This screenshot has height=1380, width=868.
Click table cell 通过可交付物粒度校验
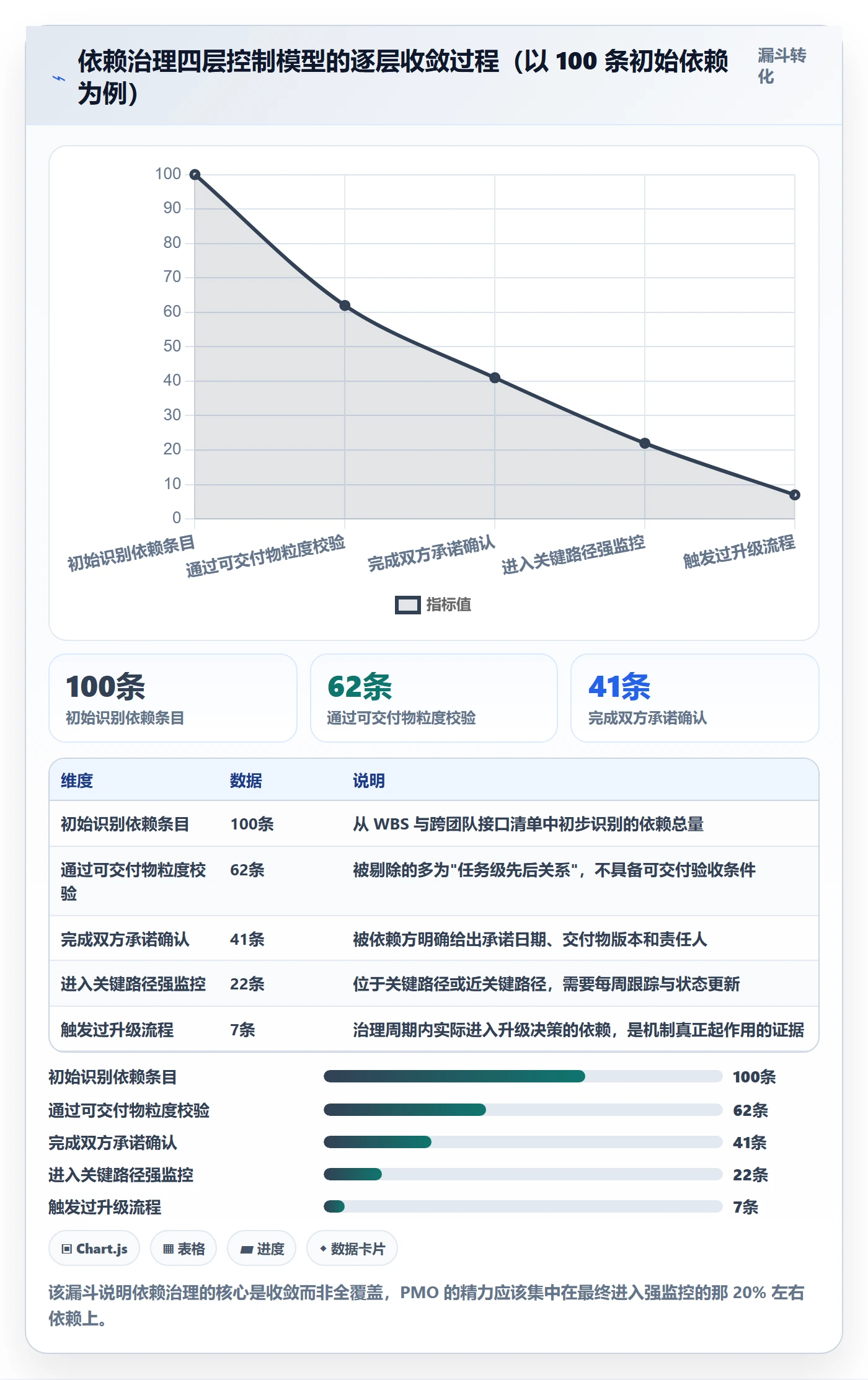pyautogui.click(x=133, y=881)
